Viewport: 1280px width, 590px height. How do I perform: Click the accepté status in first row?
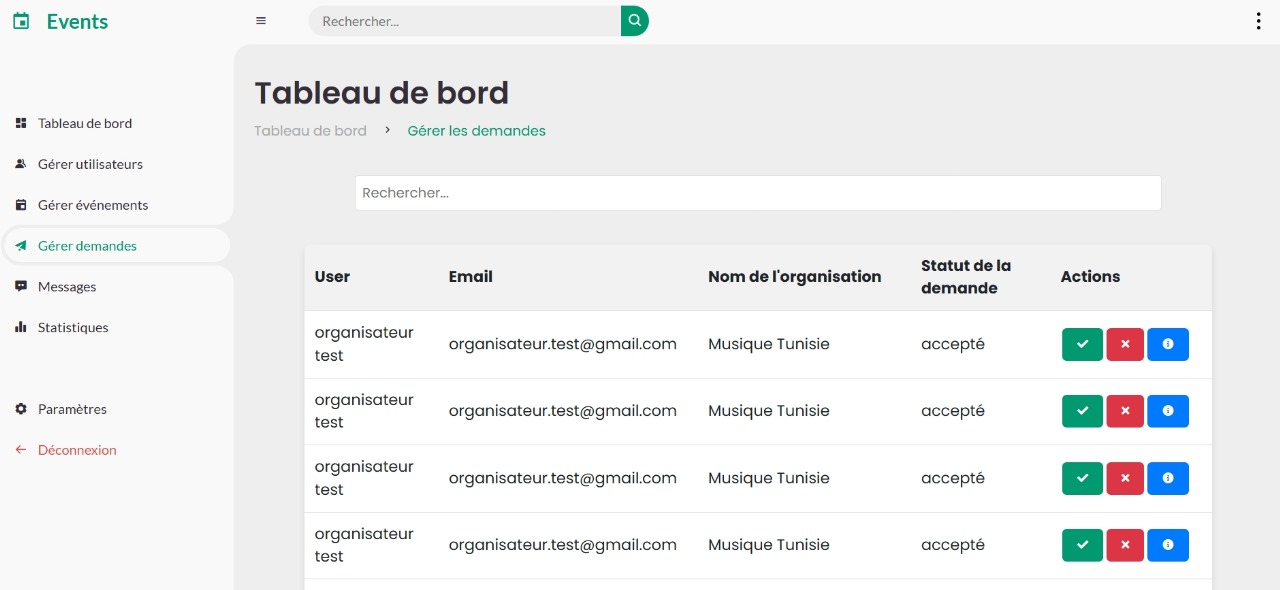coord(953,344)
